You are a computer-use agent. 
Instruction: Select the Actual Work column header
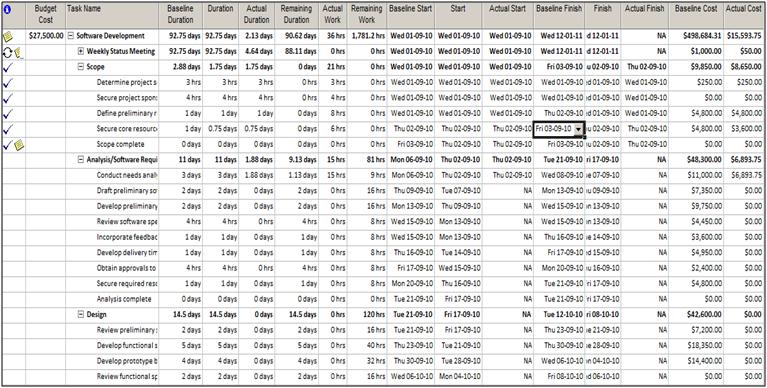(333, 15)
